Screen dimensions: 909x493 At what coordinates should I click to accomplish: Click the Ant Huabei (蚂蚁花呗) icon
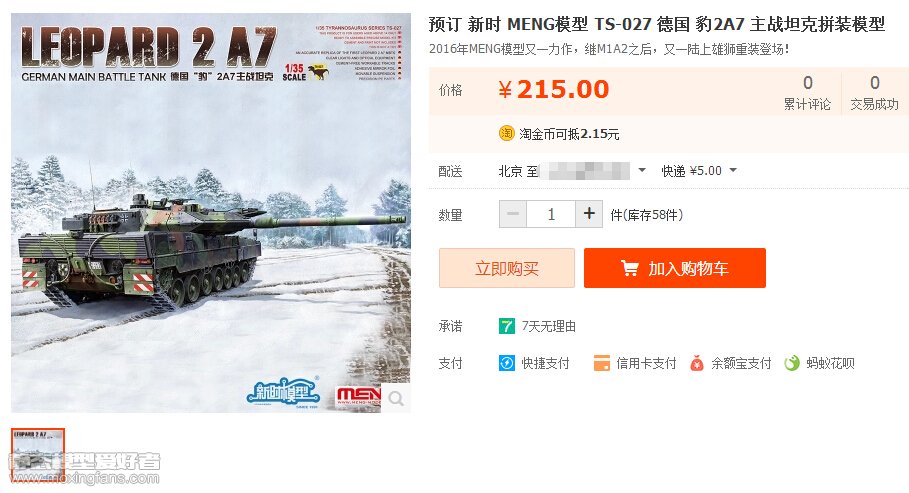(792, 363)
